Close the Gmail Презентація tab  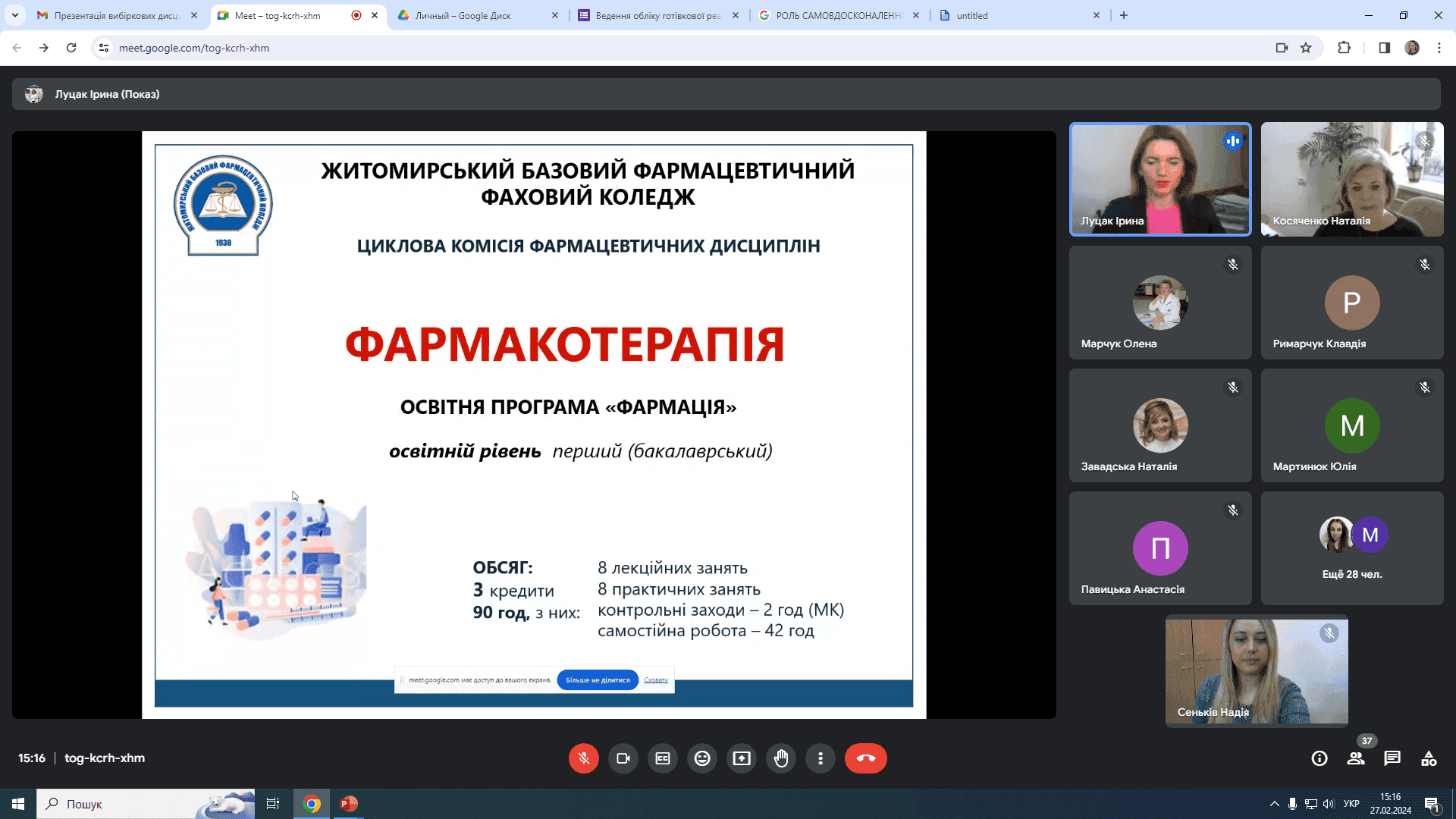click(x=194, y=15)
